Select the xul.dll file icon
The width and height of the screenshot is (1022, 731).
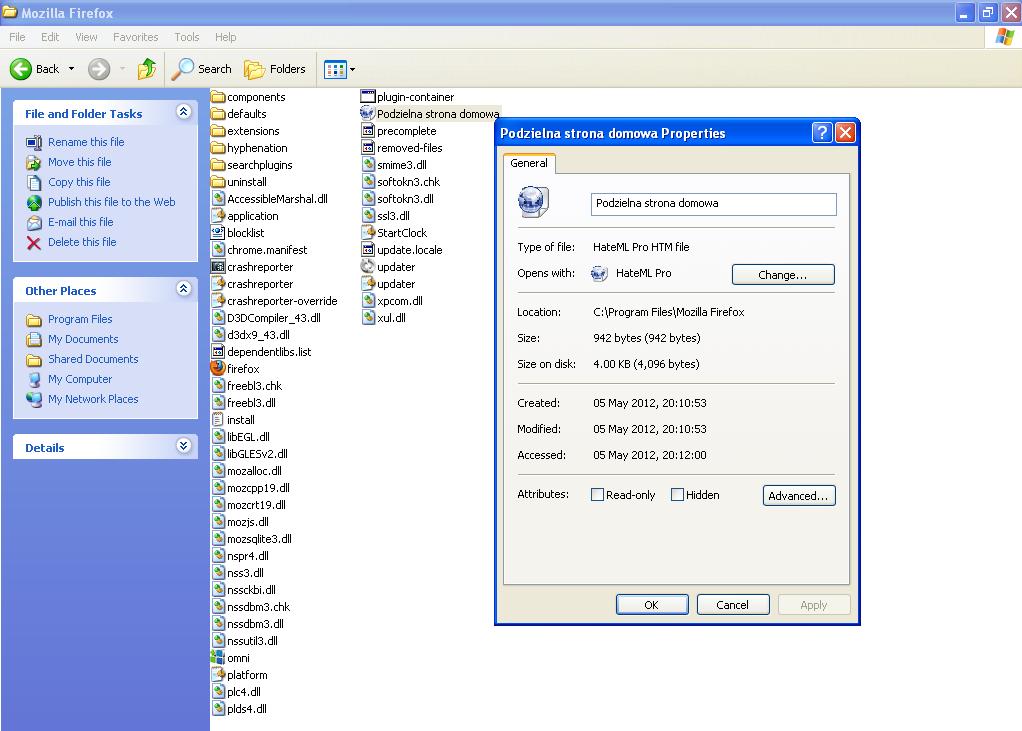point(368,317)
